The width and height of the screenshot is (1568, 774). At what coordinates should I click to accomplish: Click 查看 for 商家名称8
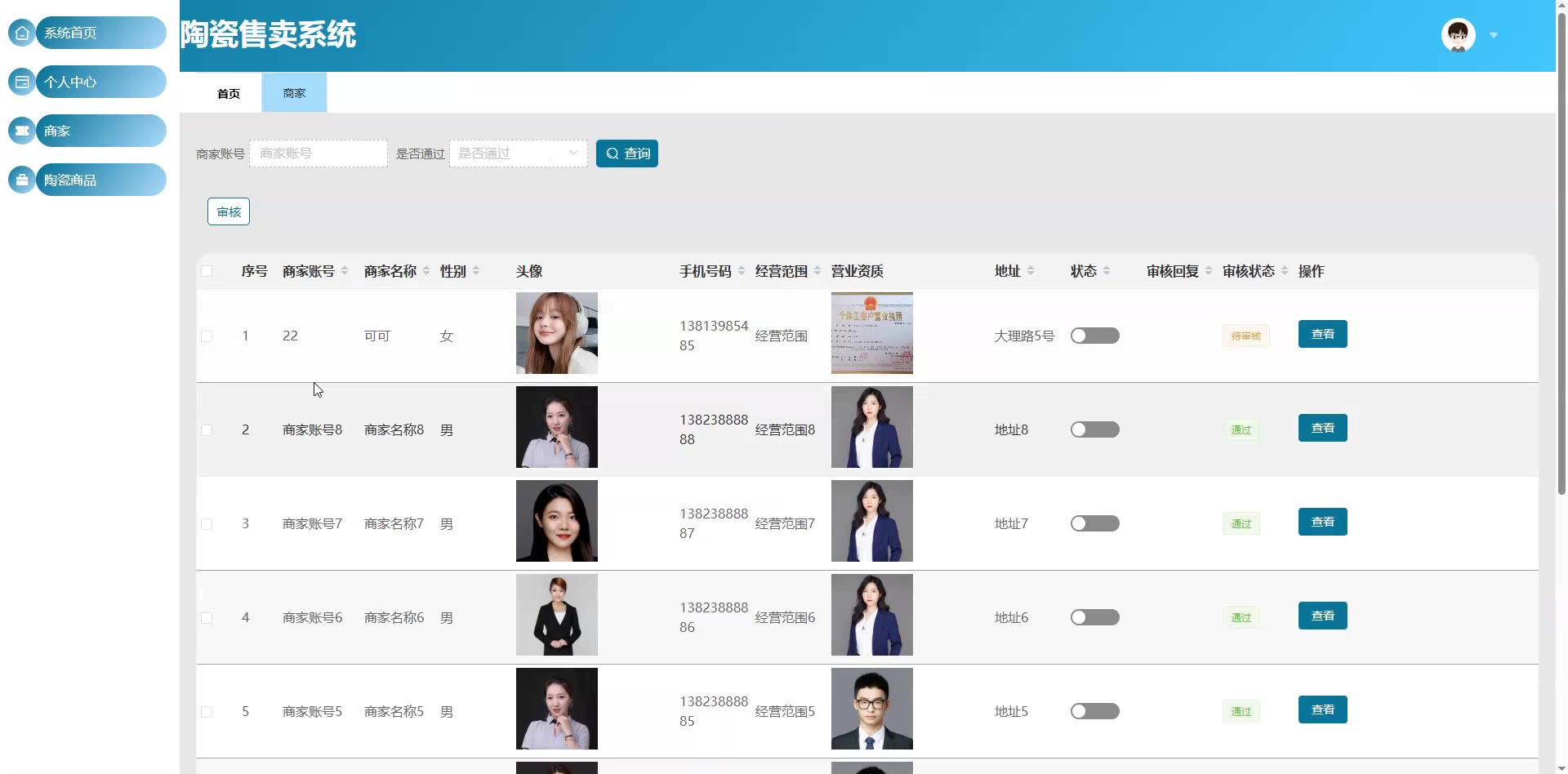coord(1323,428)
